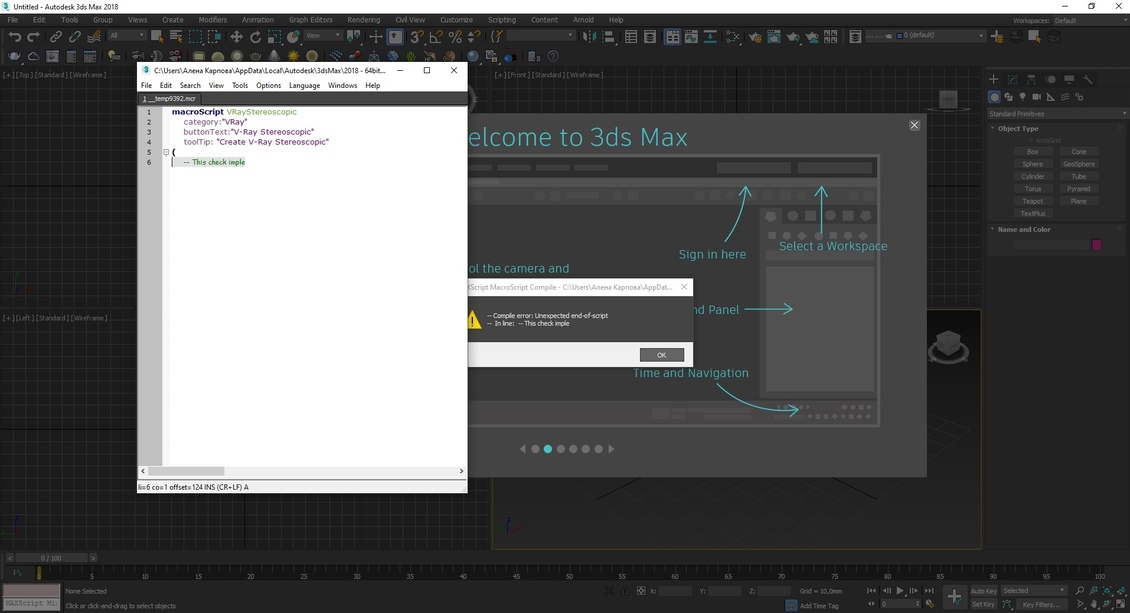Click the Undo arrow icon
The width and height of the screenshot is (1130, 613).
(x=14, y=37)
